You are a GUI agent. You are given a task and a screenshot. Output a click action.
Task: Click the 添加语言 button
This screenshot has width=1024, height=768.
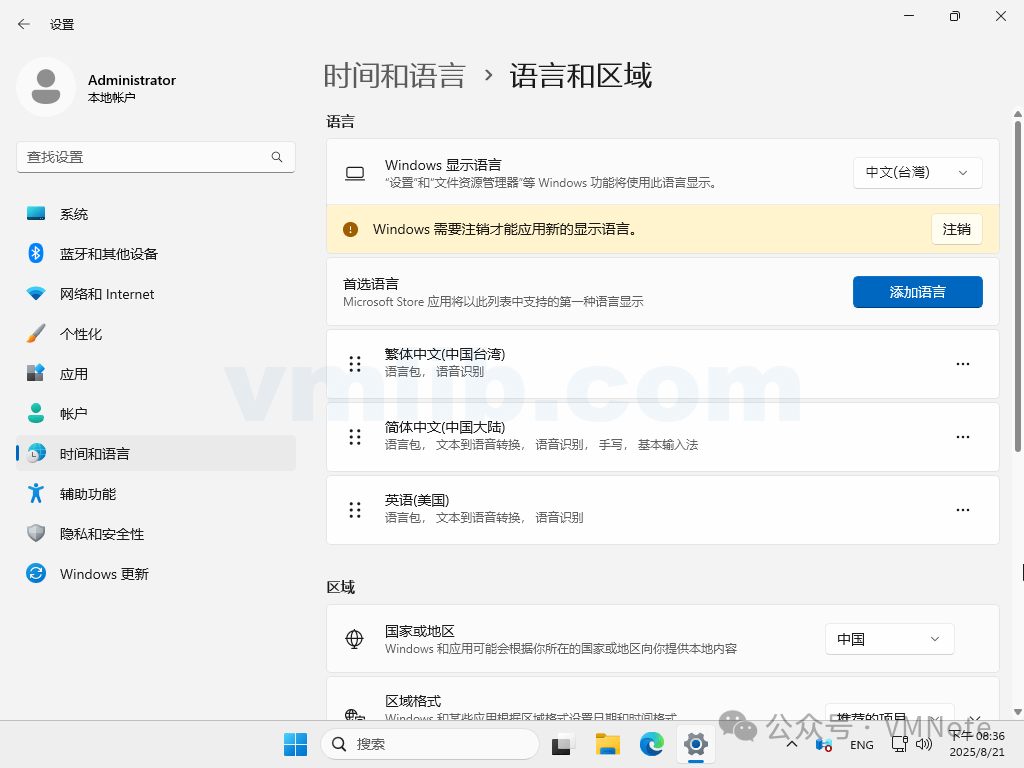click(917, 292)
